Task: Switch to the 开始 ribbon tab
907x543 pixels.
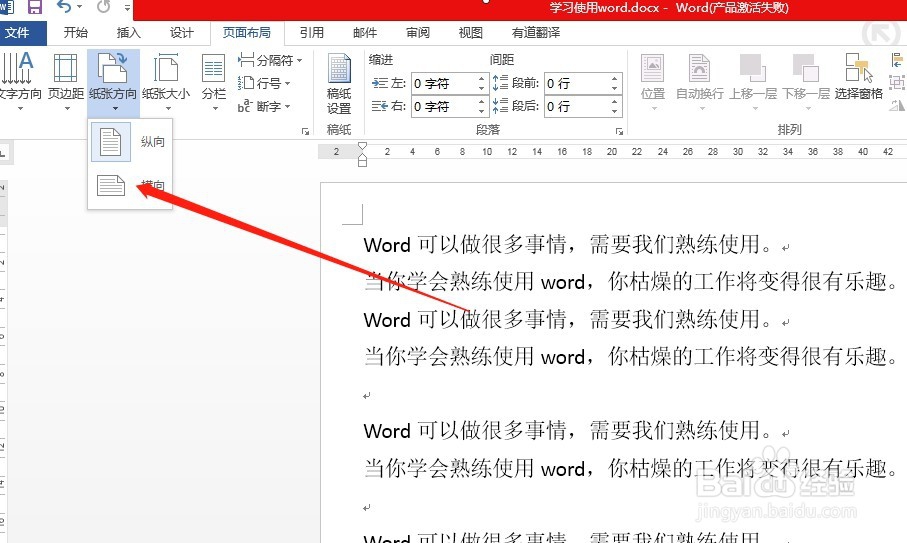Action: tap(75, 33)
